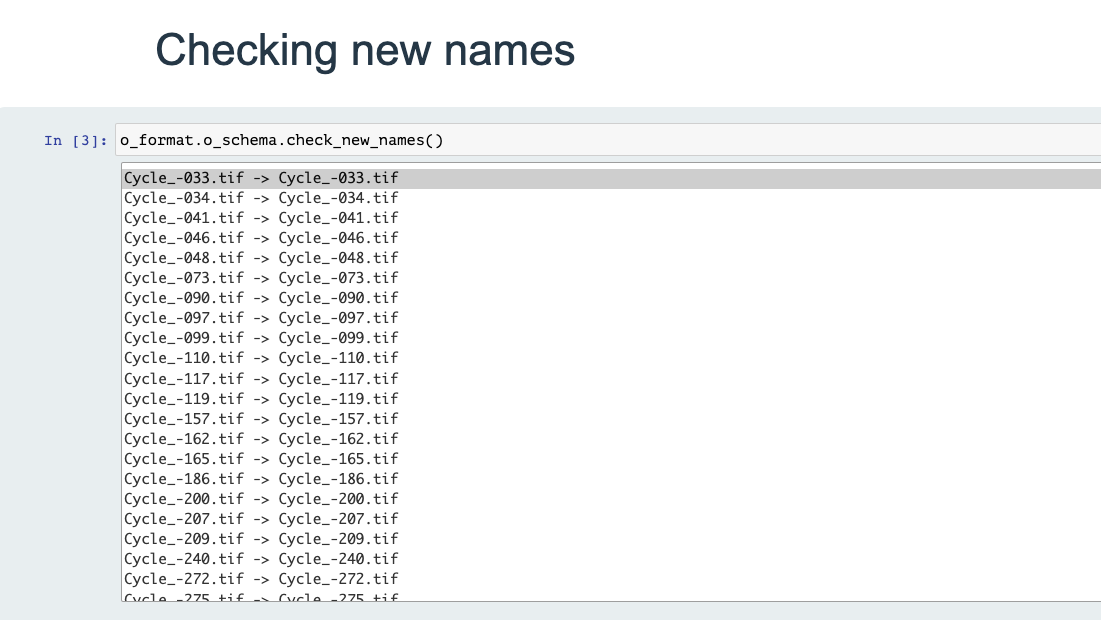Viewport: 1101px width, 620px height.
Task: Select the Cycle_-119.tif list entry
Action: 261,399
